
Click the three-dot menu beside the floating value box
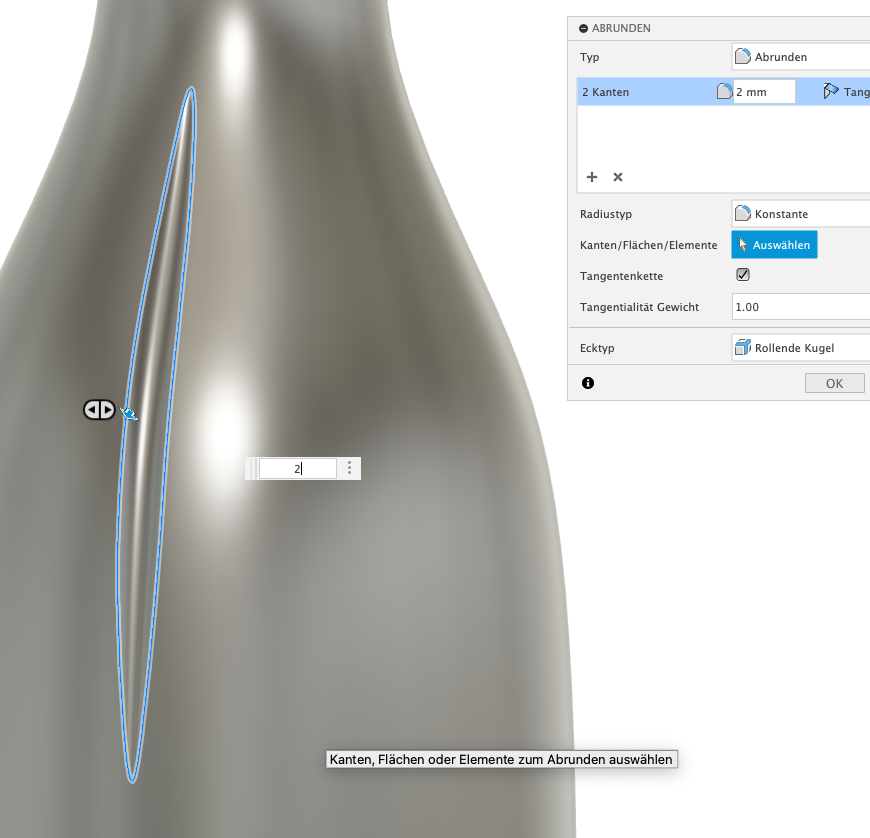click(x=349, y=468)
